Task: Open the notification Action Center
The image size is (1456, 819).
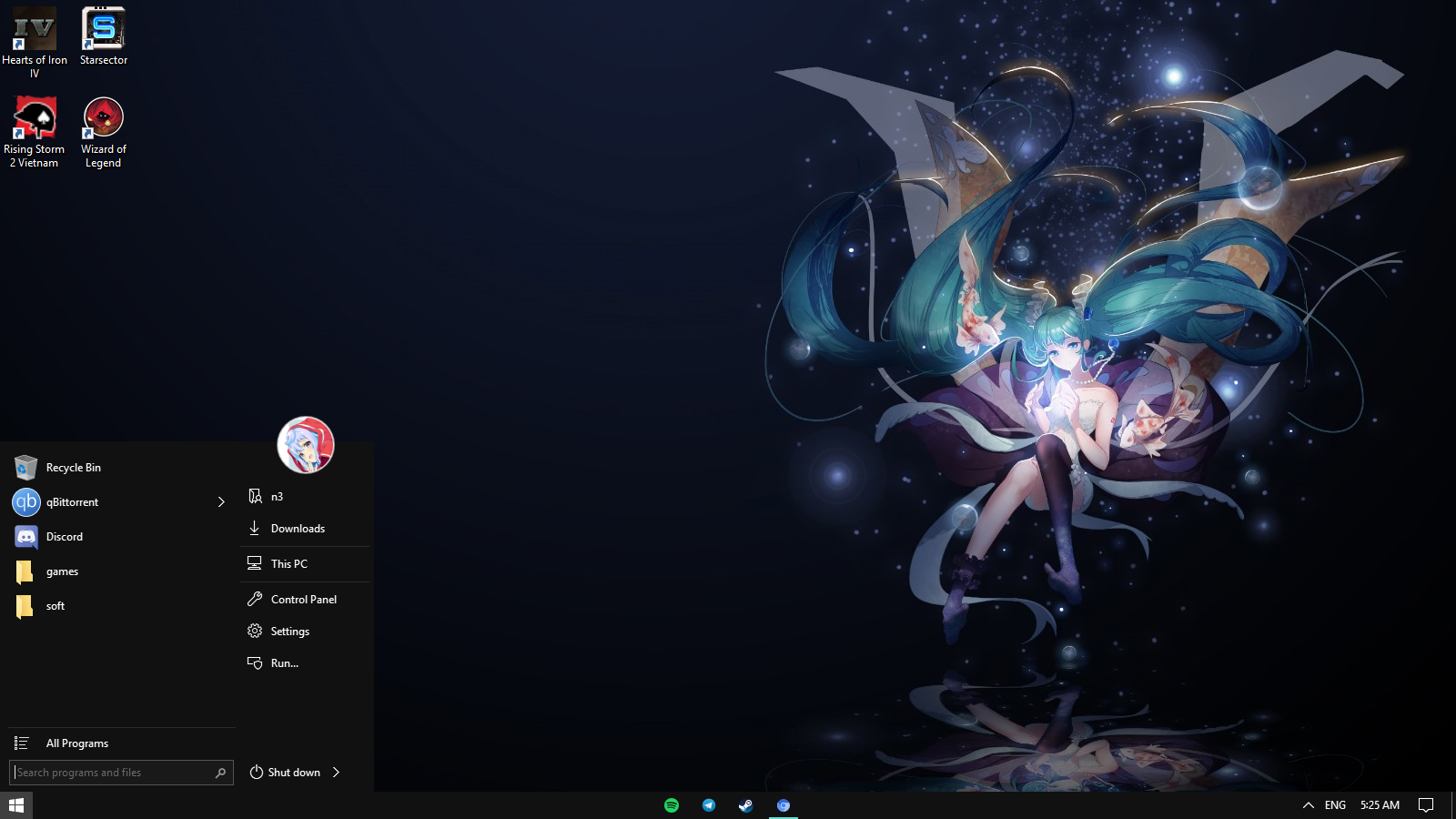Action: pos(1426,805)
